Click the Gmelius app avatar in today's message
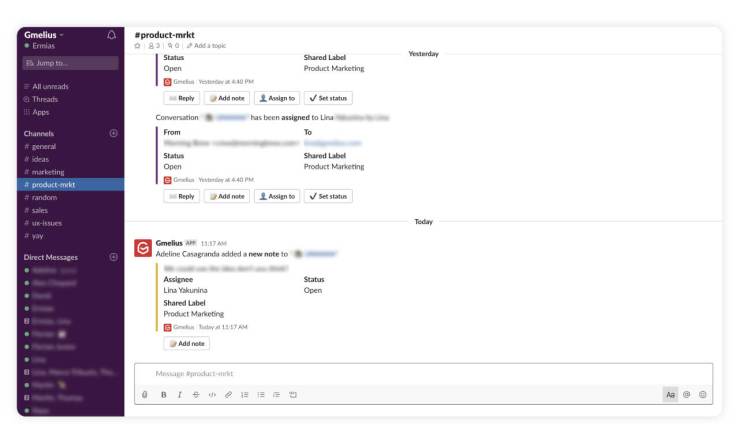Viewport: 739px width, 439px height. [143, 248]
